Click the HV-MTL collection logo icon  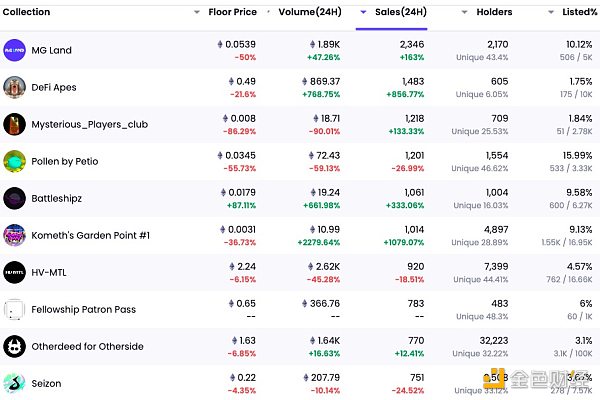click(15, 272)
